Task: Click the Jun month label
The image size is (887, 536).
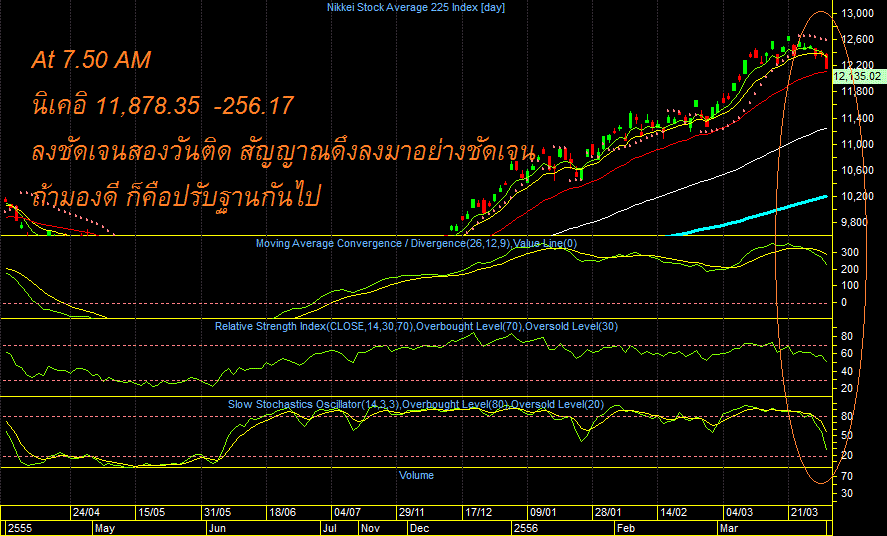Action: (x=217, y=529)
